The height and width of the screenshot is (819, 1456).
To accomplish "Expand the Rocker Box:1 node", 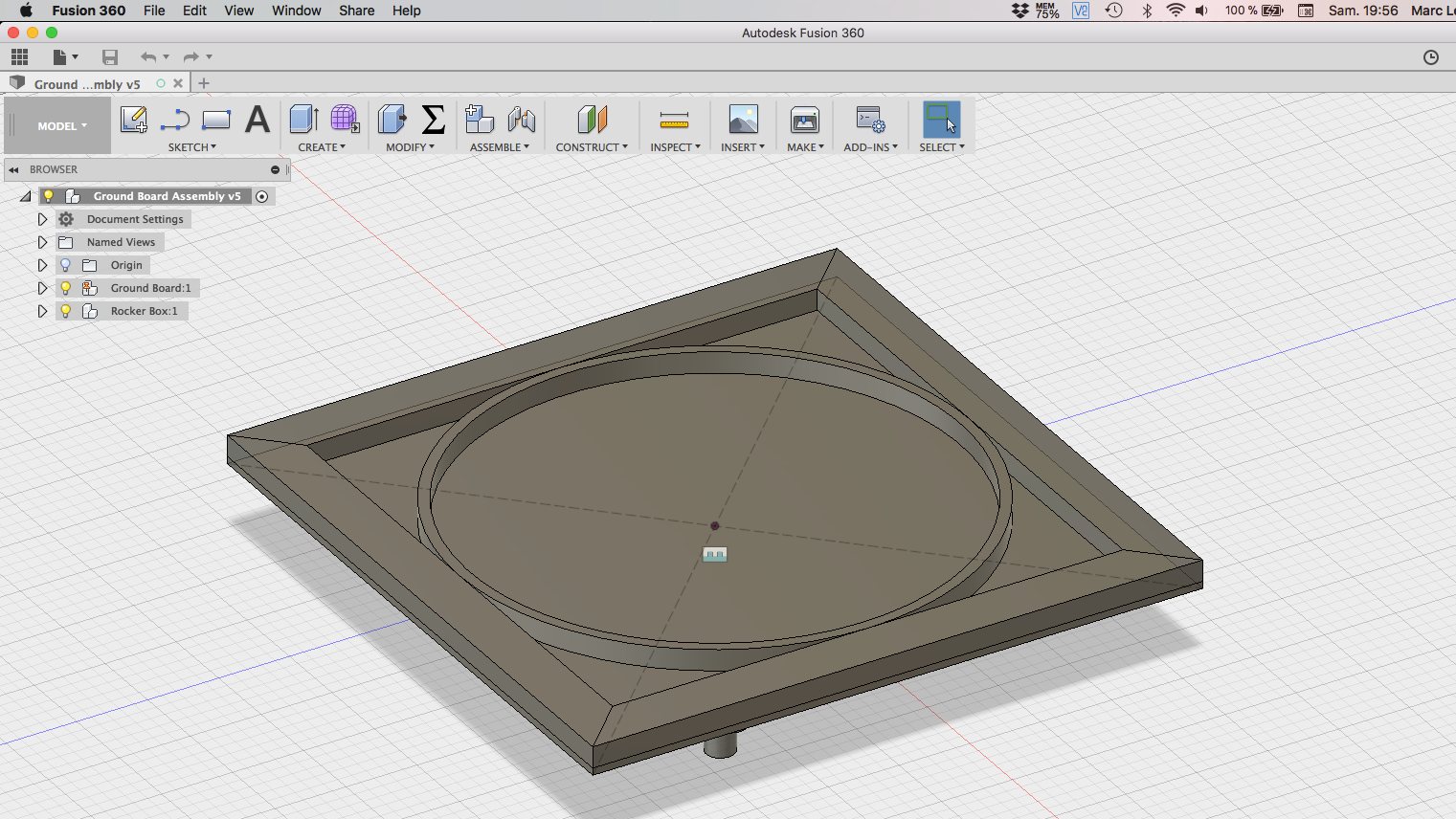I will point(42,311).
